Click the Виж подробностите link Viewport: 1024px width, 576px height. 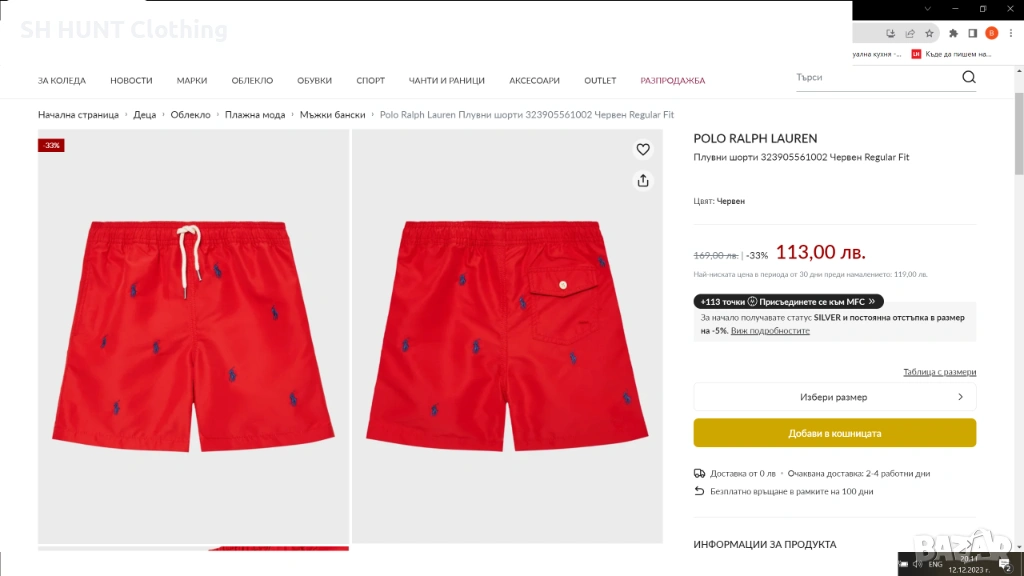coord(770,331)
